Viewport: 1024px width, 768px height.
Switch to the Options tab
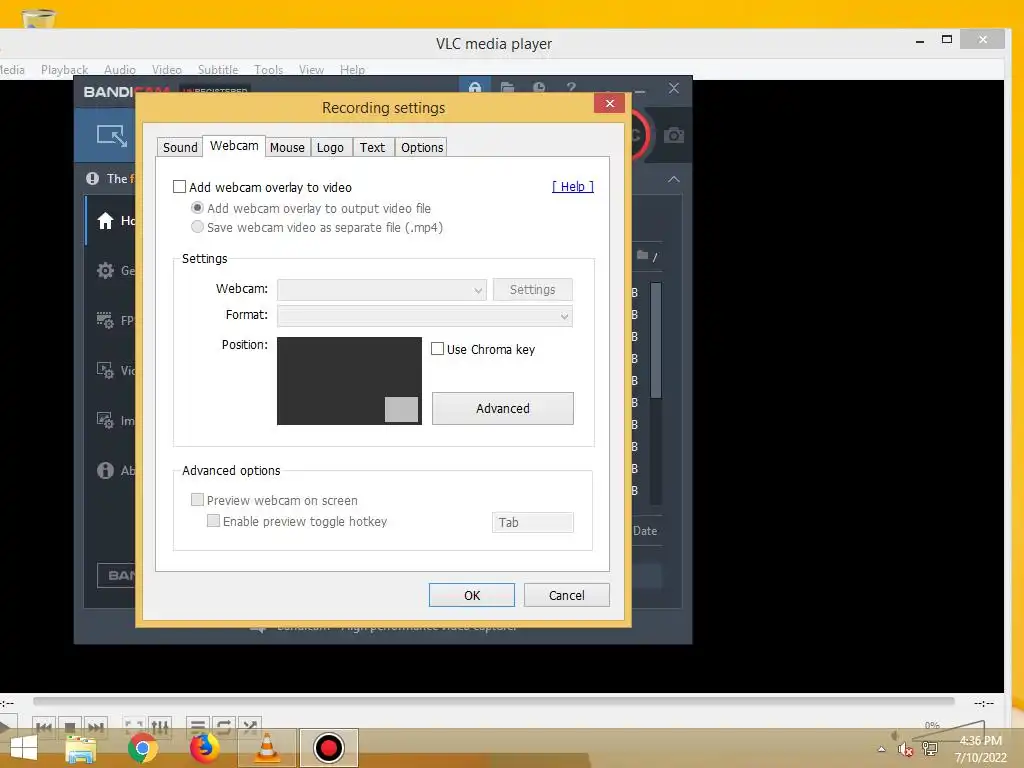click(x=422, y=148)
